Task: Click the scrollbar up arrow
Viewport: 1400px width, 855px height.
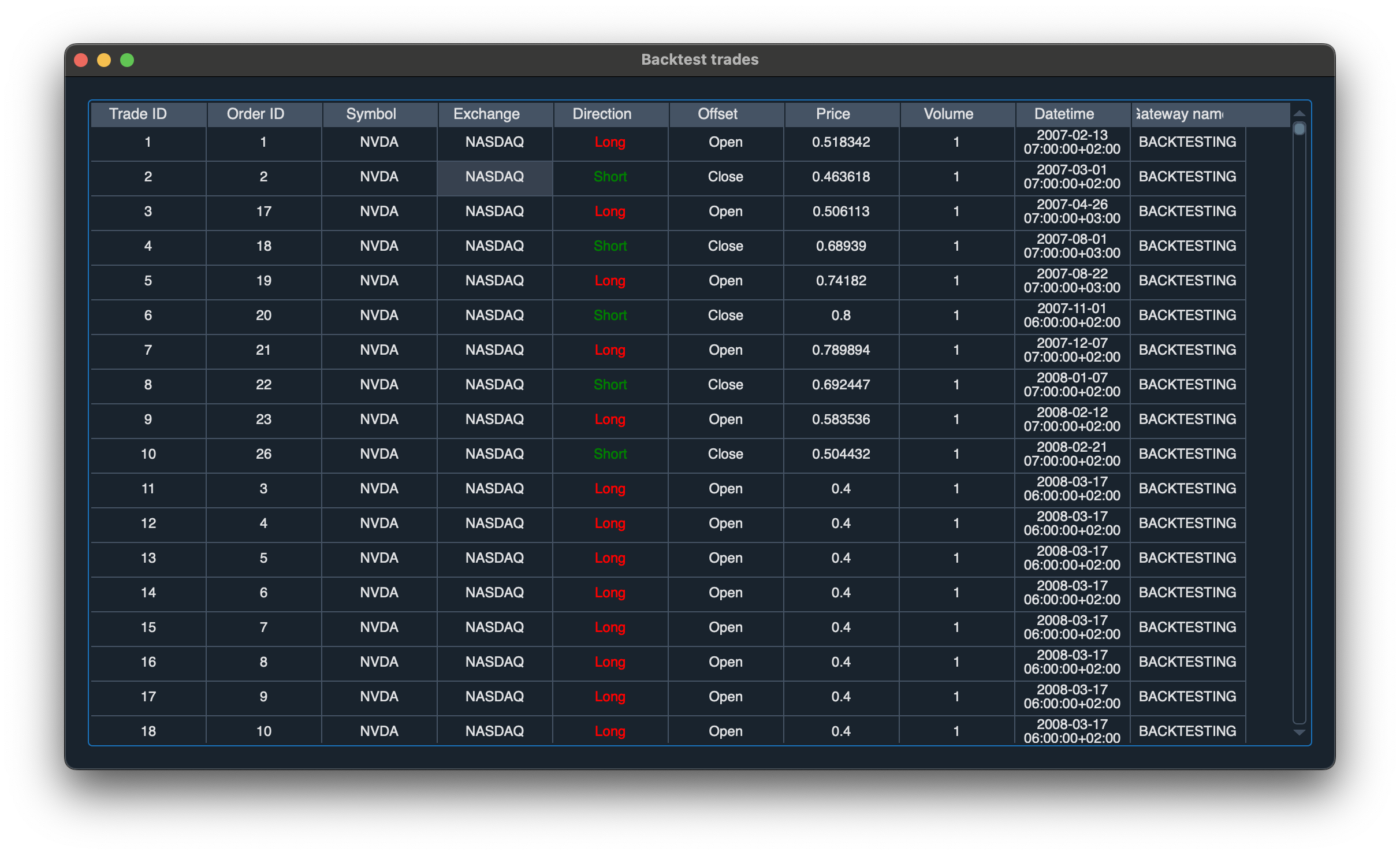Action: [1300, 113]
